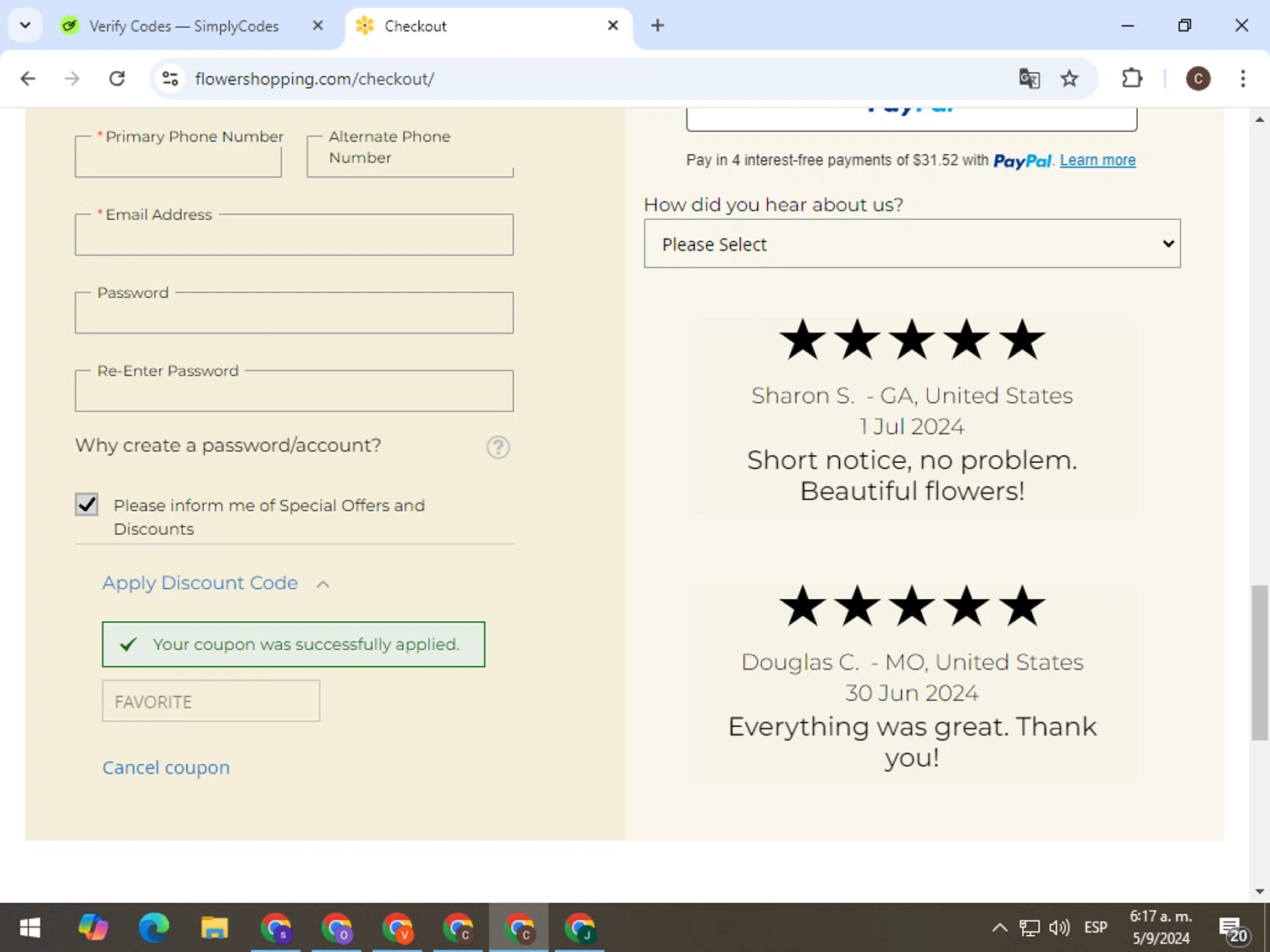
Task: Click the scrollbar down arrow
Action: tap(1260, 891)
